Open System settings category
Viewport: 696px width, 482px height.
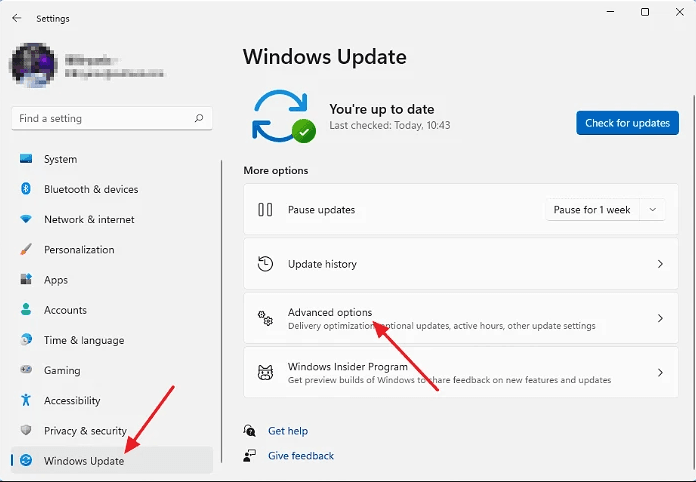pyautogui.click(x=112, y=159)
